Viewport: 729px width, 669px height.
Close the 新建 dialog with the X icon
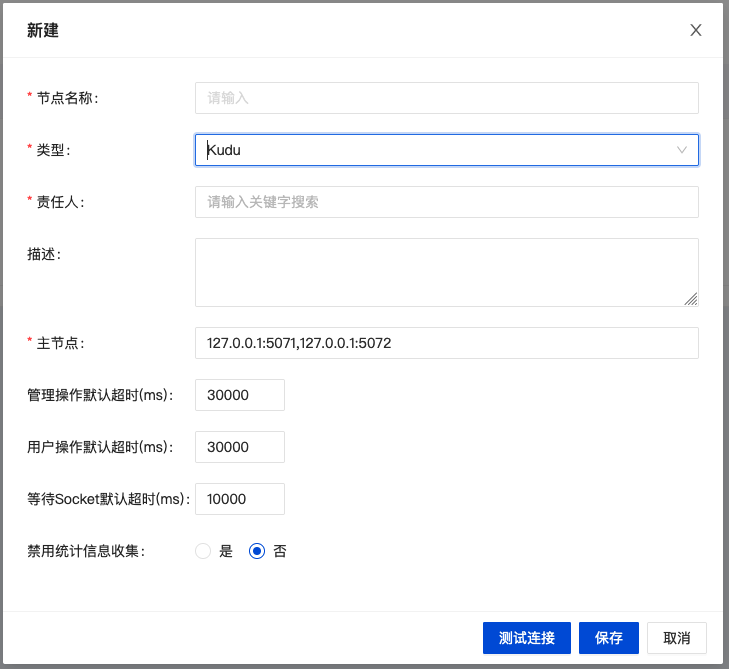pyautogui.click(x=696, y=30)
